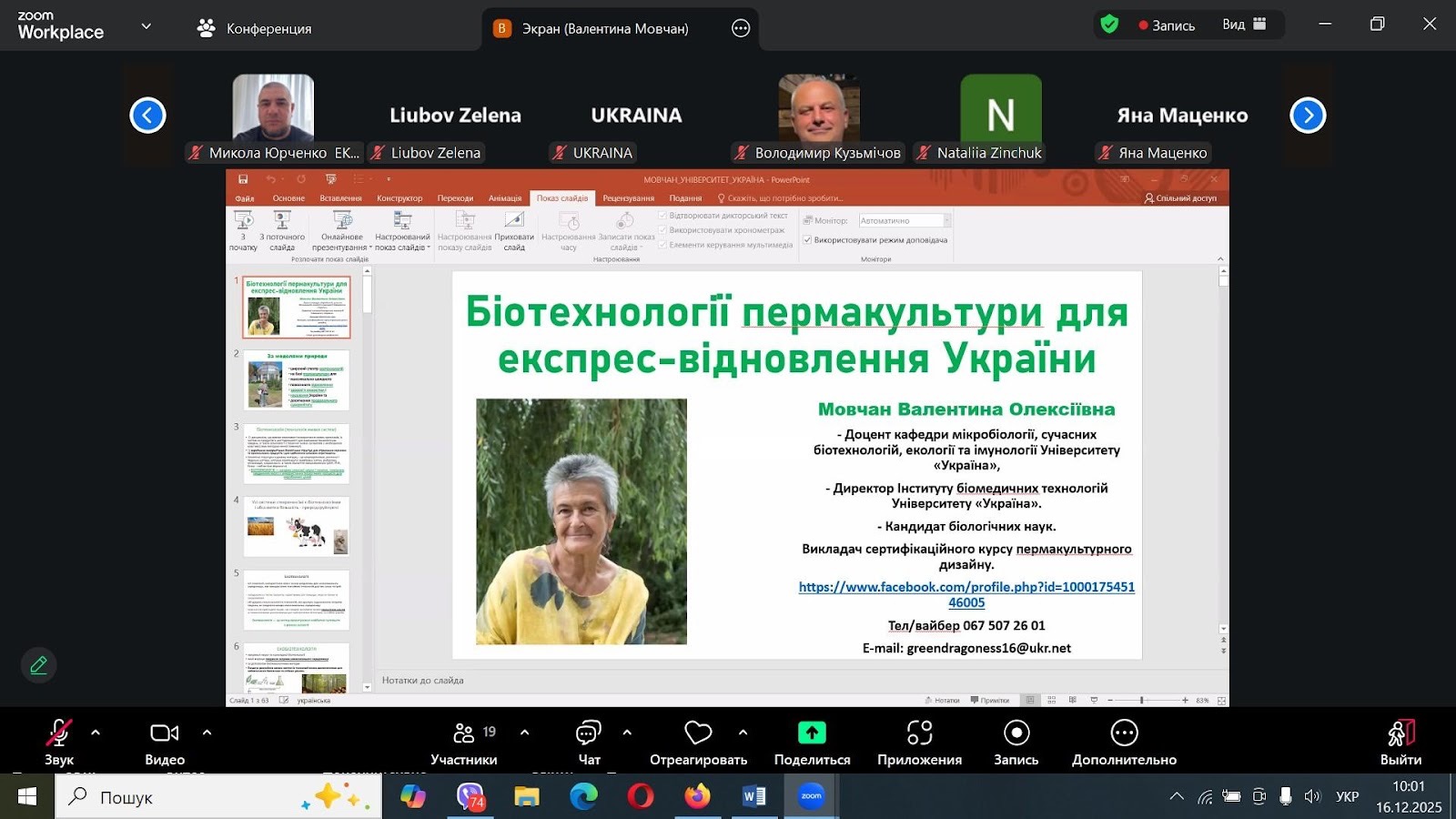Click the PowerPoint zoom slider
This screenshot has height=819, width=1456.
pos(1142,700)
